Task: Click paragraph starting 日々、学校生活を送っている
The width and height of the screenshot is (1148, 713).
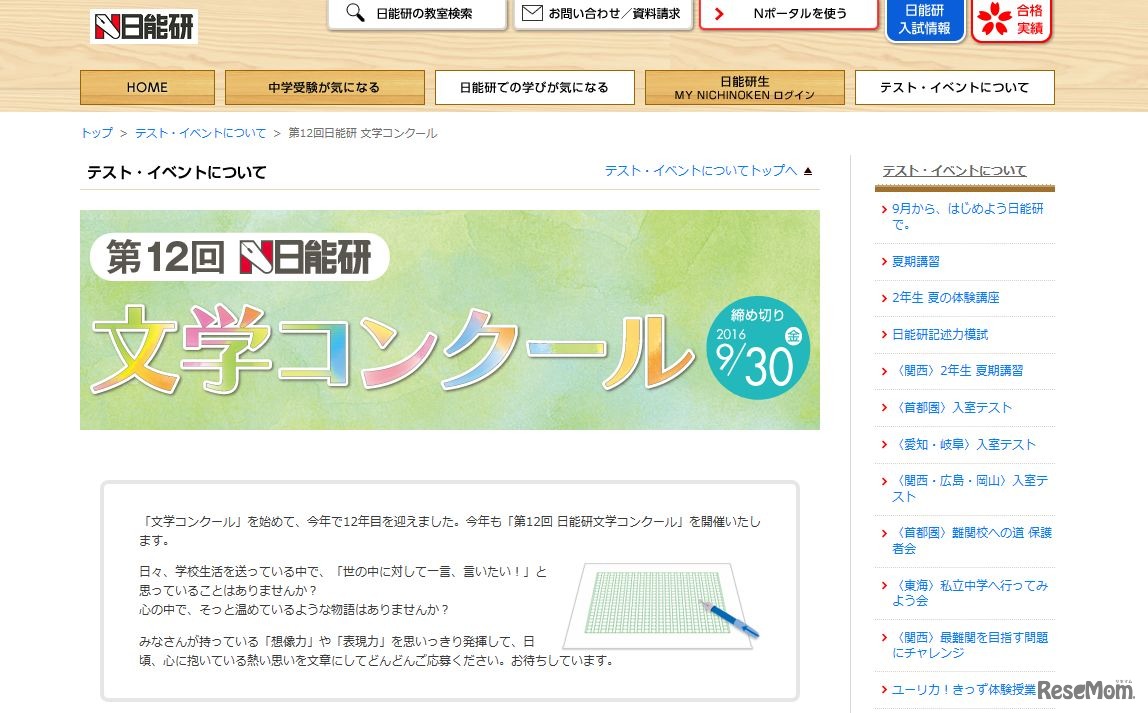Action: click(343, 590)
